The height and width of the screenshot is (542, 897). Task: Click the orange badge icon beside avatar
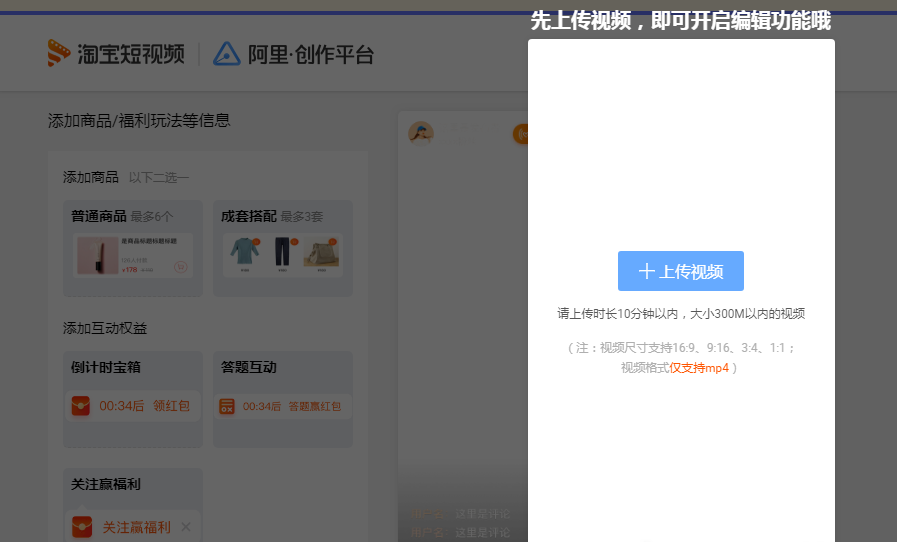[520, 134]
